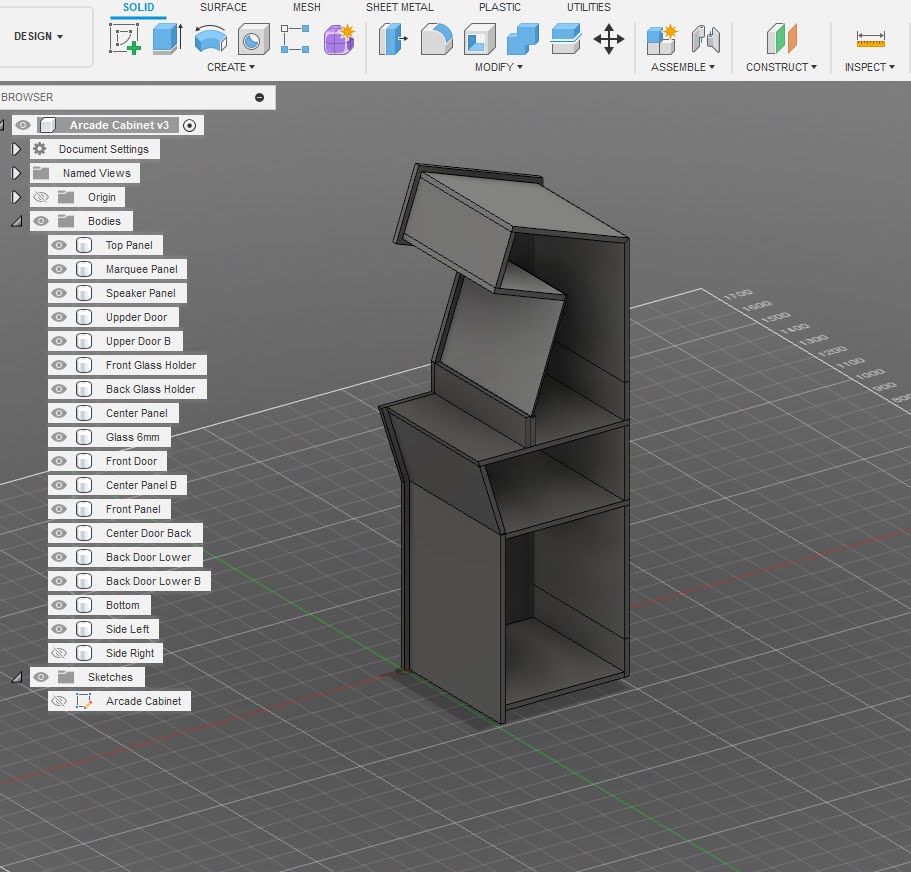The width and height of the screenshot is (911, 872).
Task: Show the hidden Side Right body
Action: 59,653
